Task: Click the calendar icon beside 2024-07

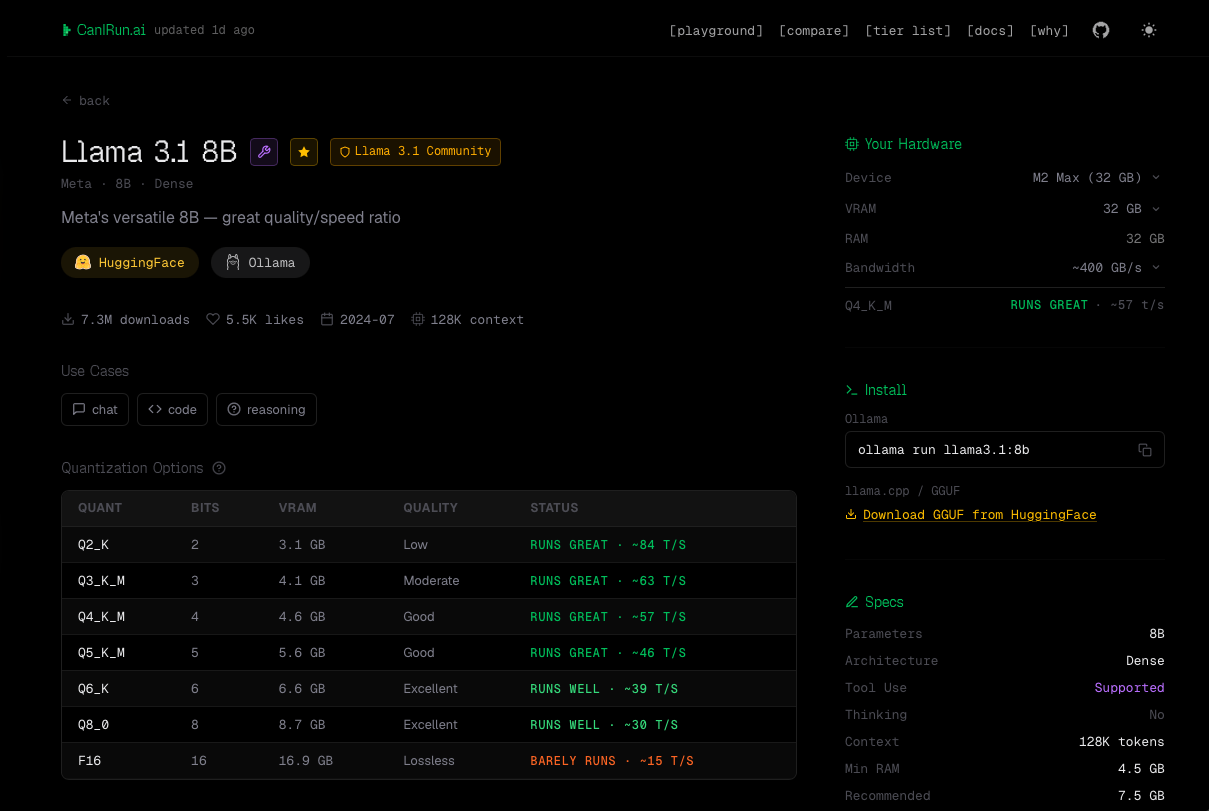Action: (x=327, y=320)
